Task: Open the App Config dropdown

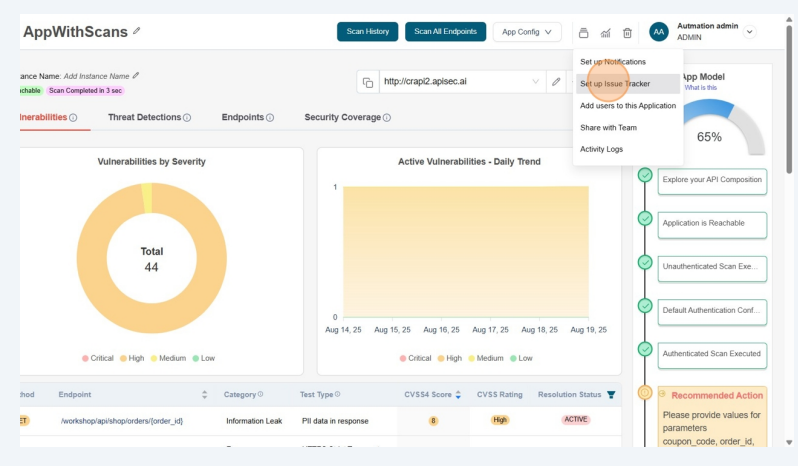Action: pos(526,32)
